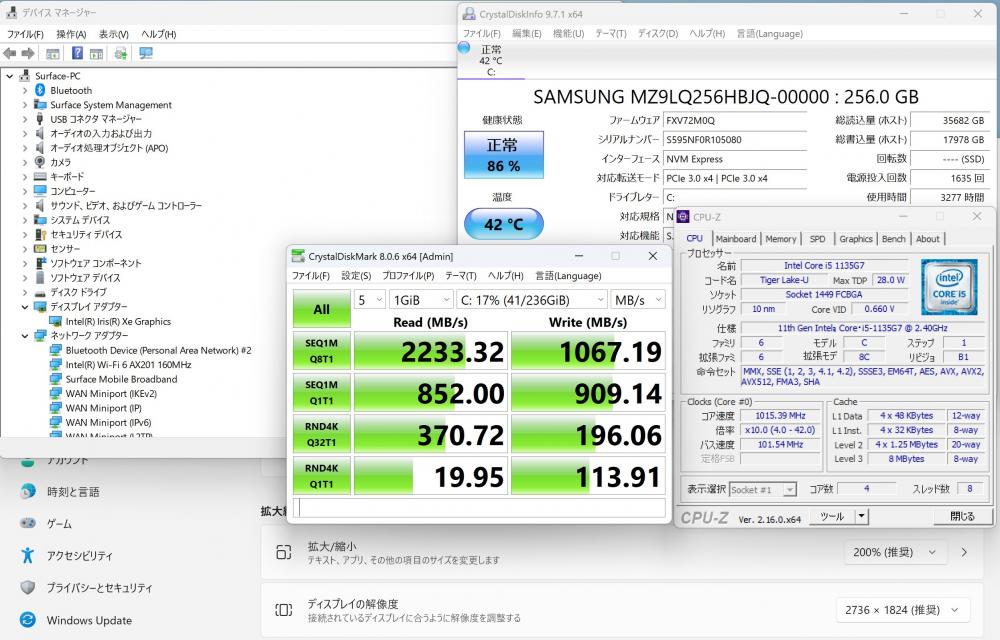Open the MB/s unit dropdown
Viewport: 1000px width, 640px height.
point(638,300)
